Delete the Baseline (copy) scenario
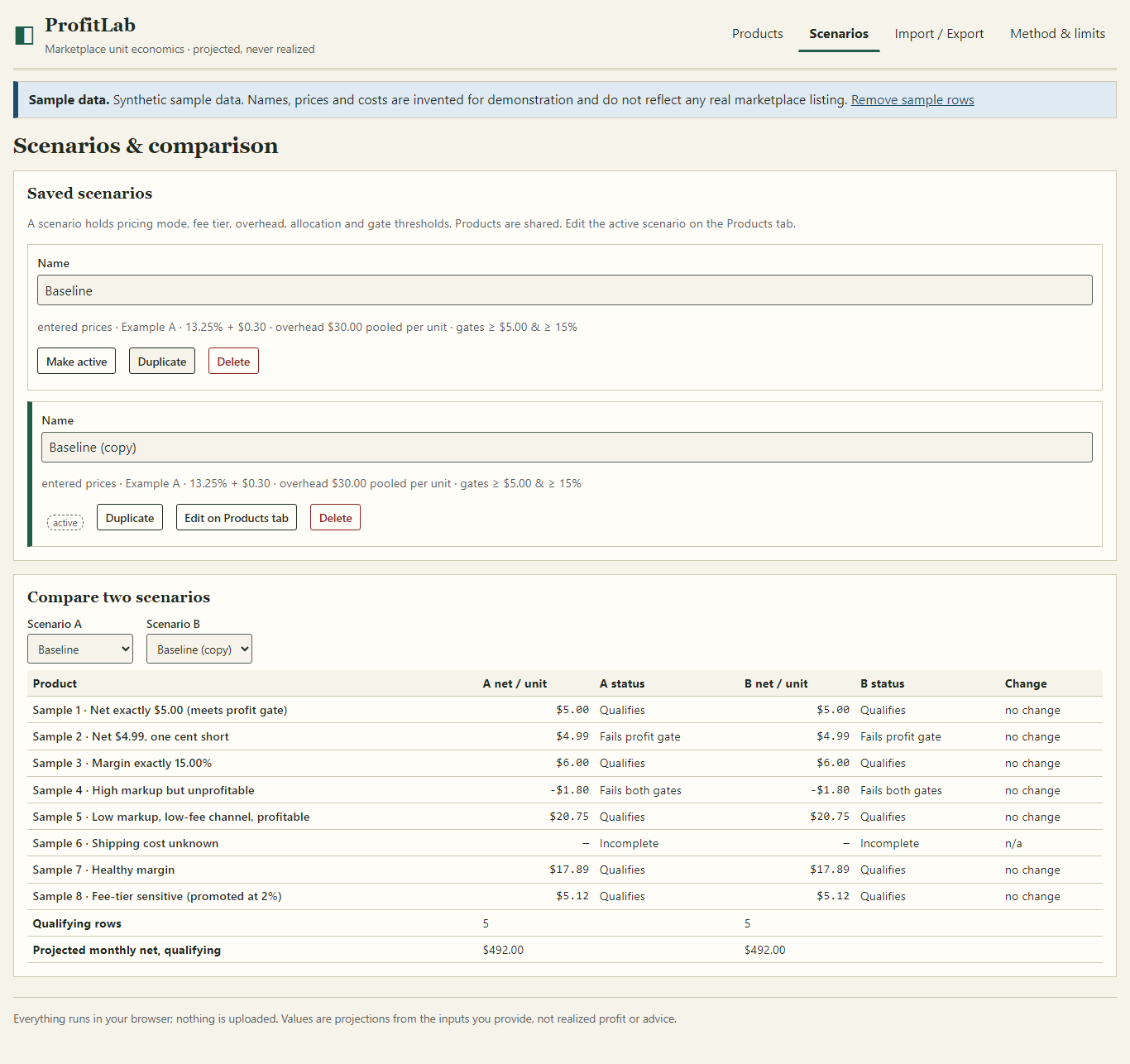1130x1064 pixels. 336,518
